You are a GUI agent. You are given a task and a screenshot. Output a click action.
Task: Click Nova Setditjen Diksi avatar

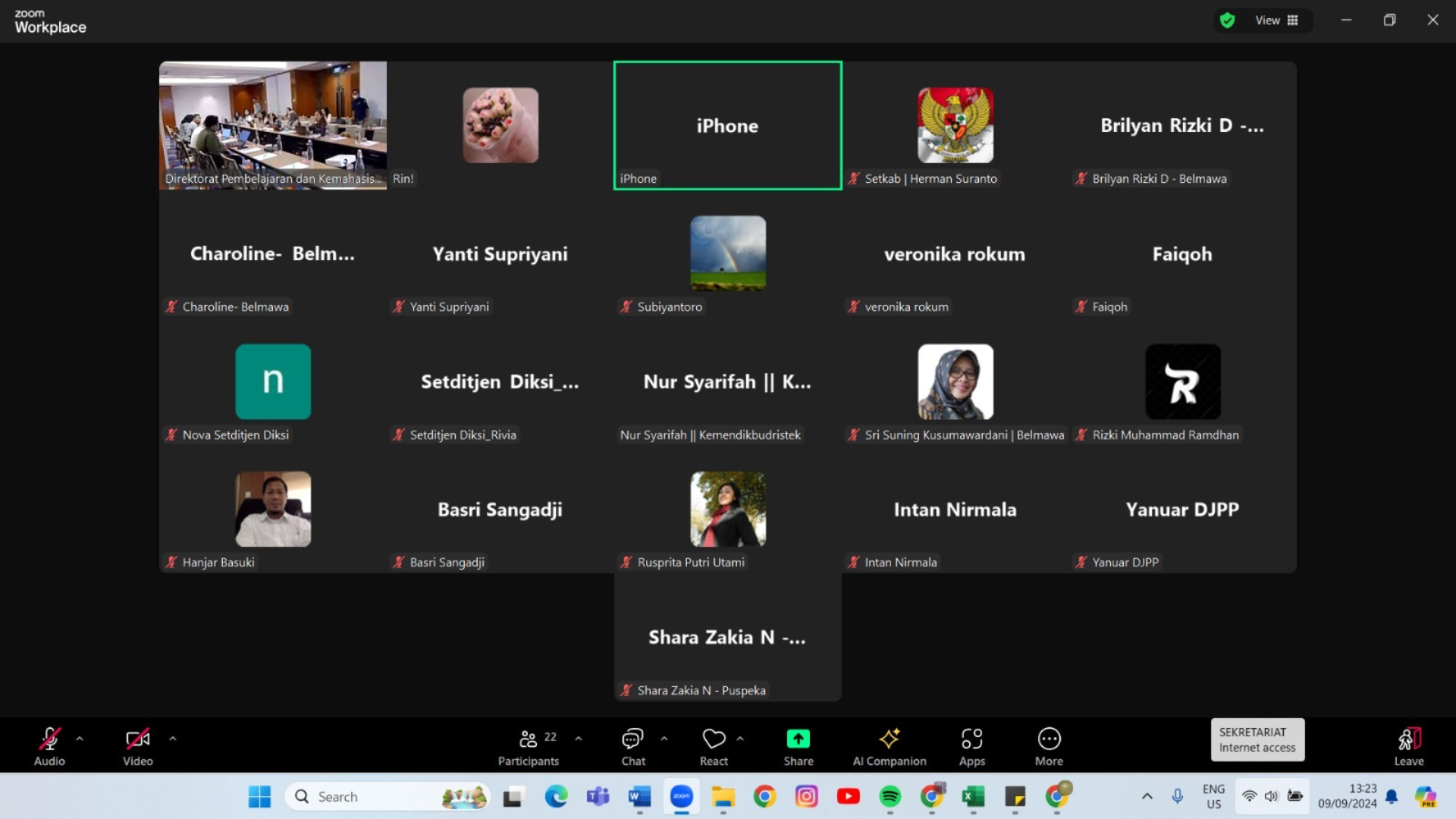click(273, 381)
